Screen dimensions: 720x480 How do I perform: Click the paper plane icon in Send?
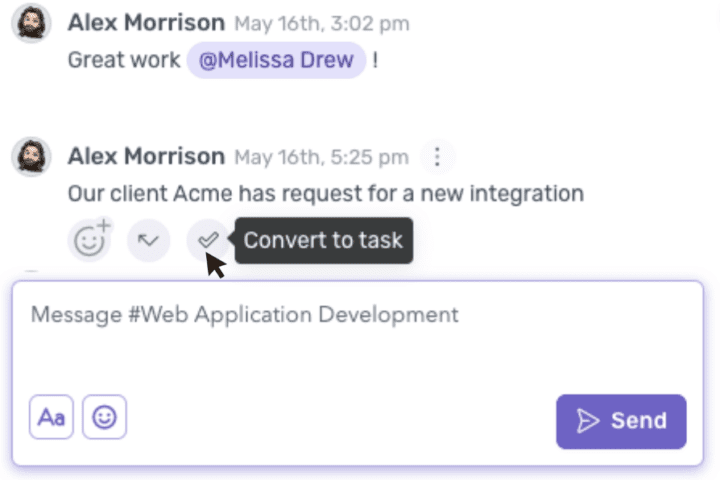tap(589, 421)
